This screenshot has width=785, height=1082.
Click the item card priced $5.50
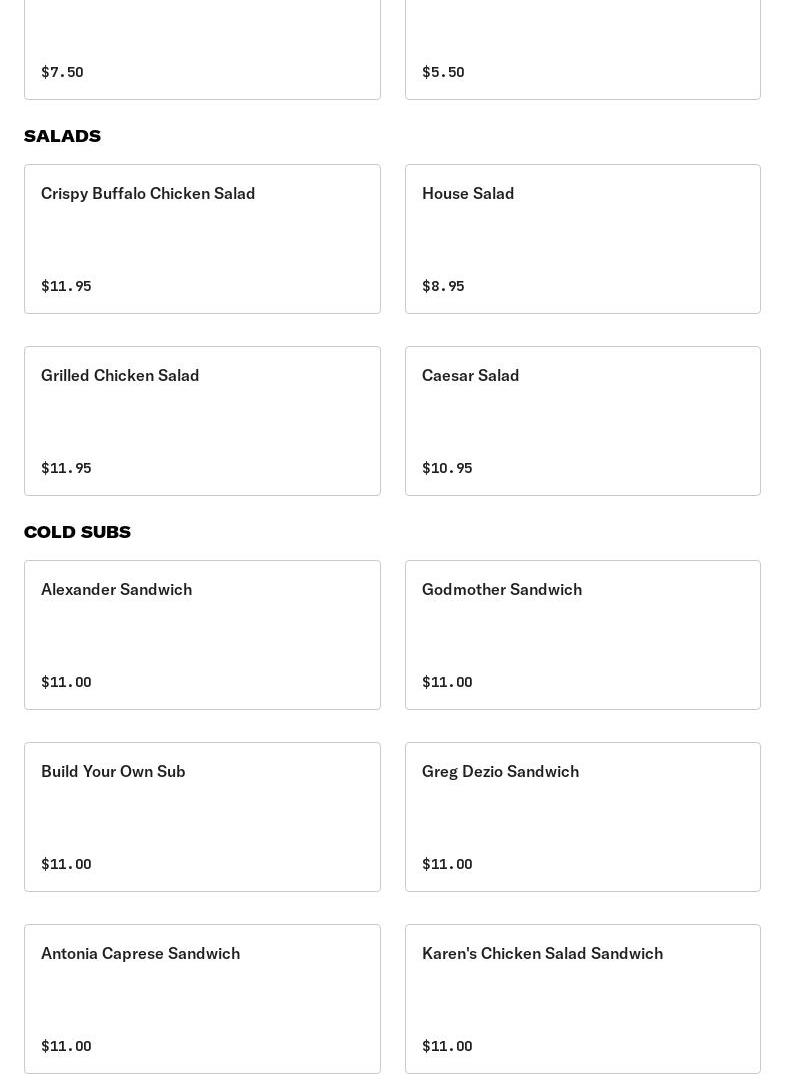click(582, 50)
